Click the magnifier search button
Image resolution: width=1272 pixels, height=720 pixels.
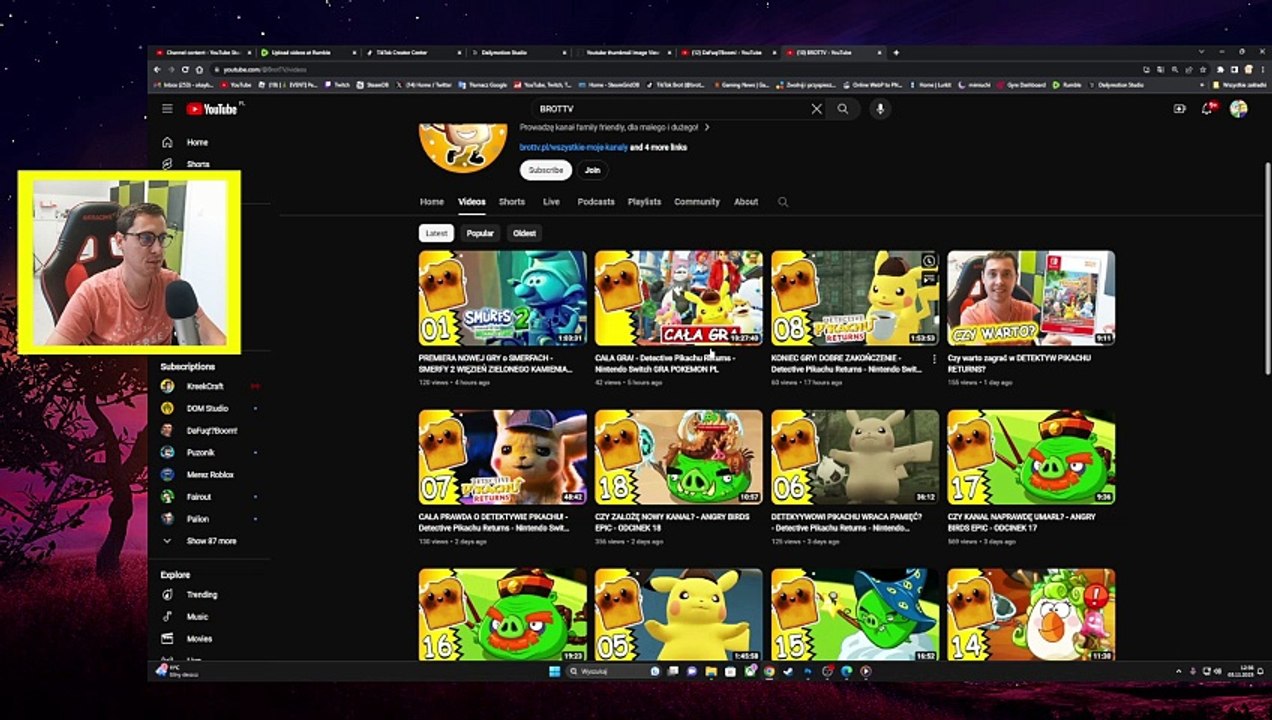pyautogui.click(x=843, y=108)
